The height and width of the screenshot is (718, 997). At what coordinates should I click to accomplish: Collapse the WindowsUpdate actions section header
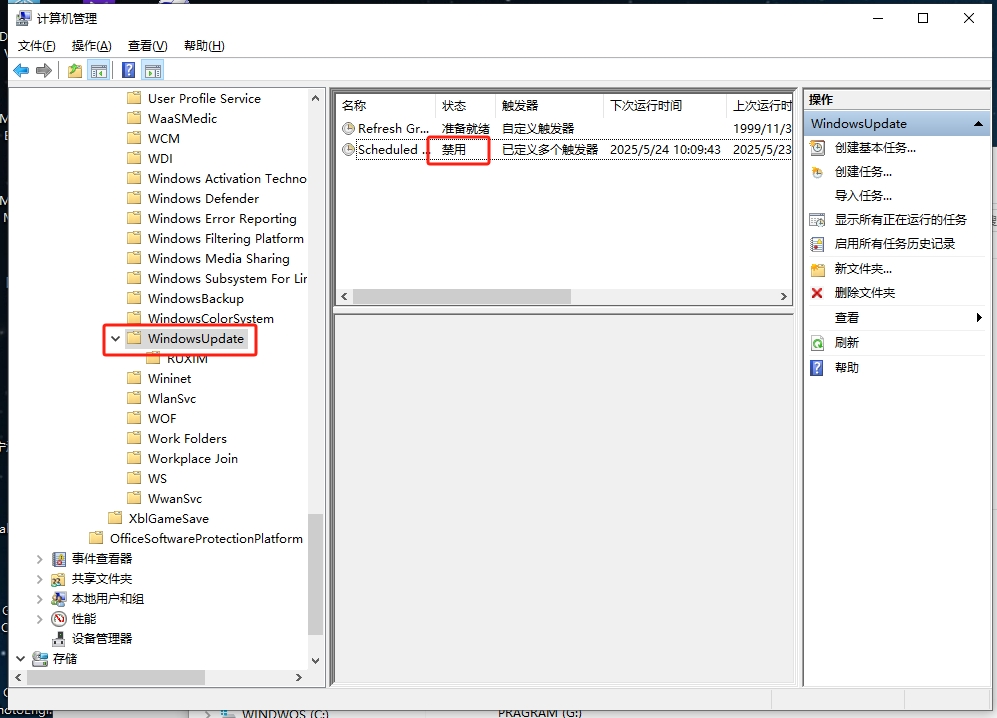click(x=980, y=124)
